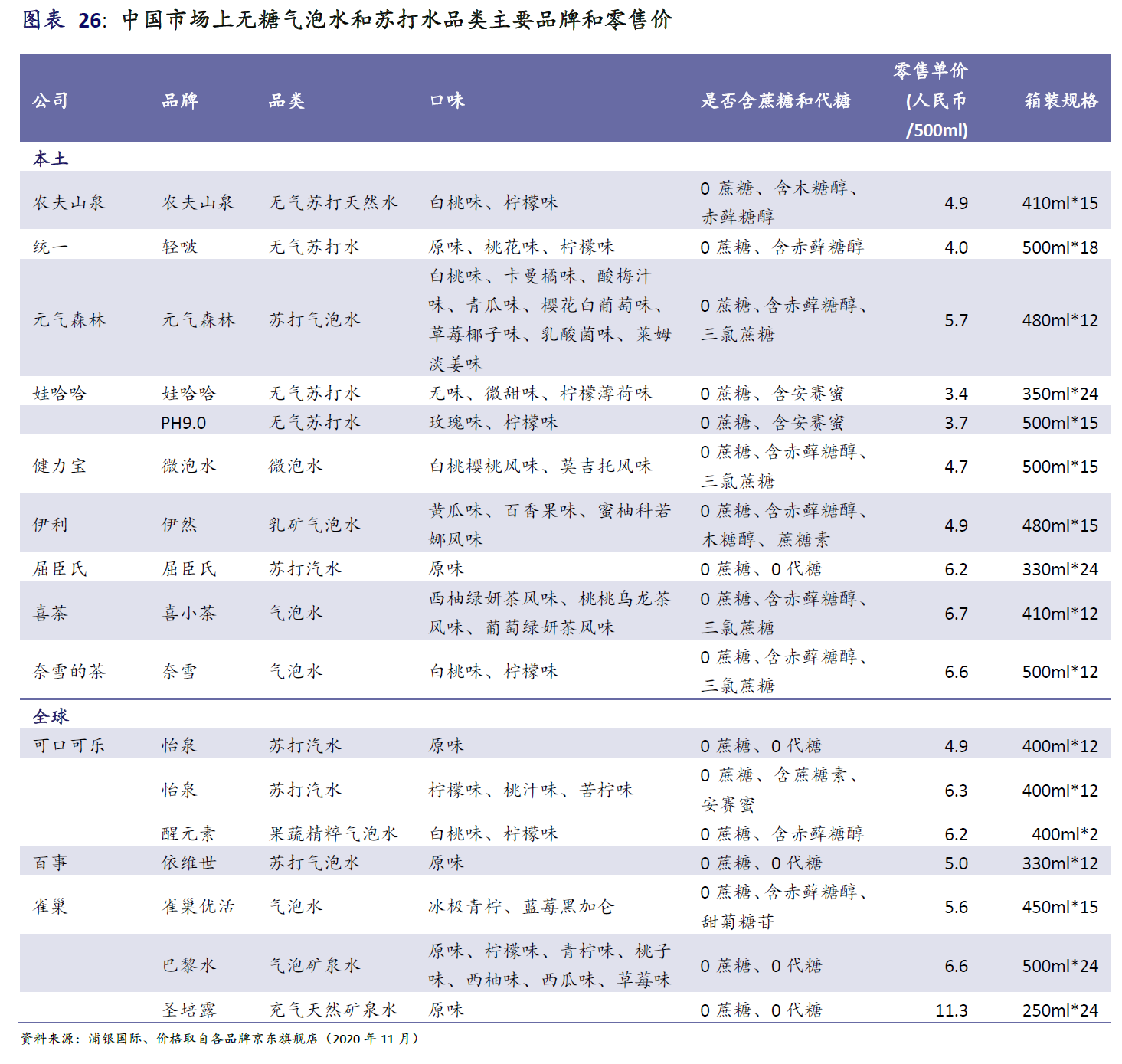Select the brand 醒元素
Screen dimensions: 1122x1064
tap(189, 833)
